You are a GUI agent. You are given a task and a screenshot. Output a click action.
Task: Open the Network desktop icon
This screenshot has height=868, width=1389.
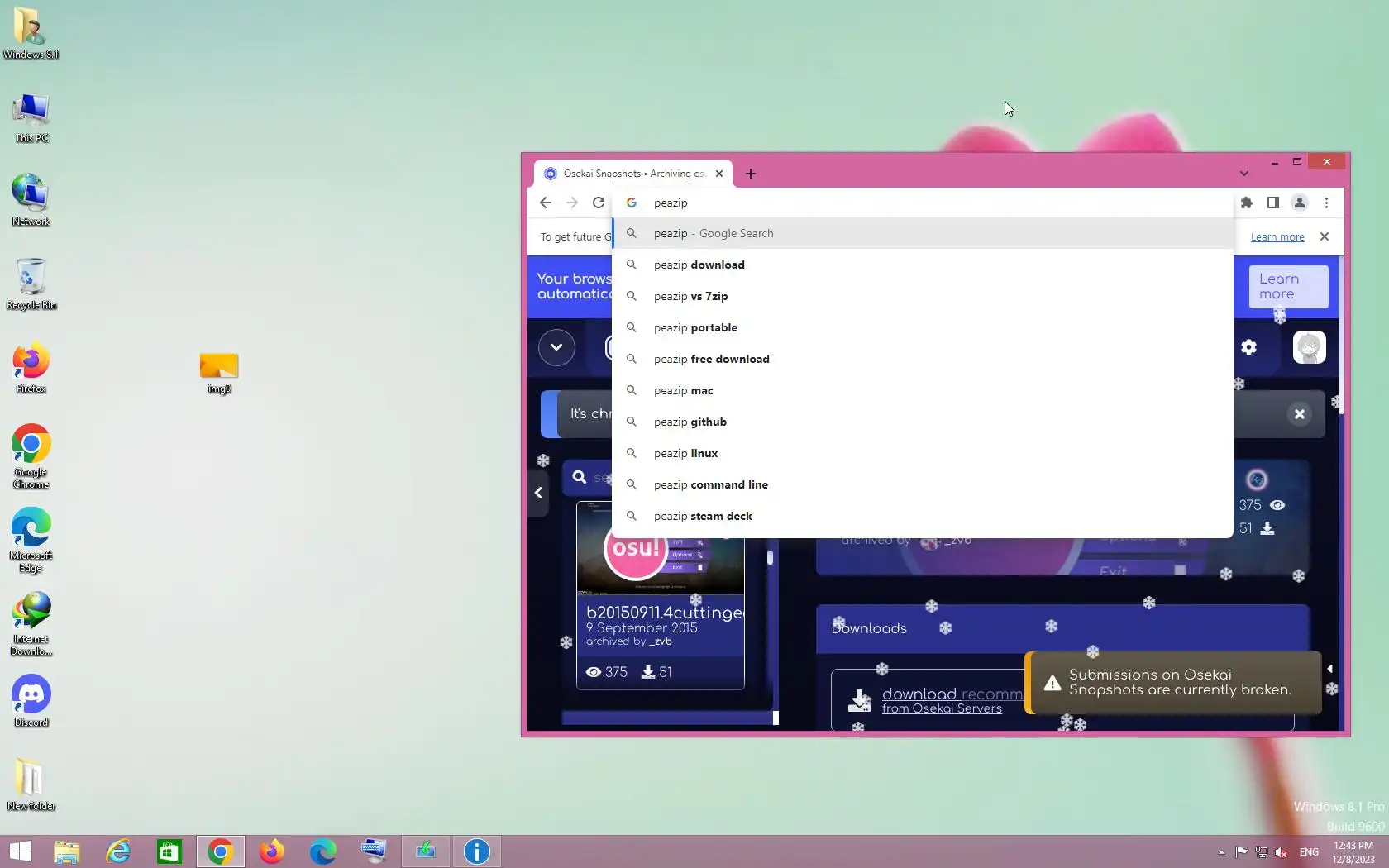tap(31, 200)
